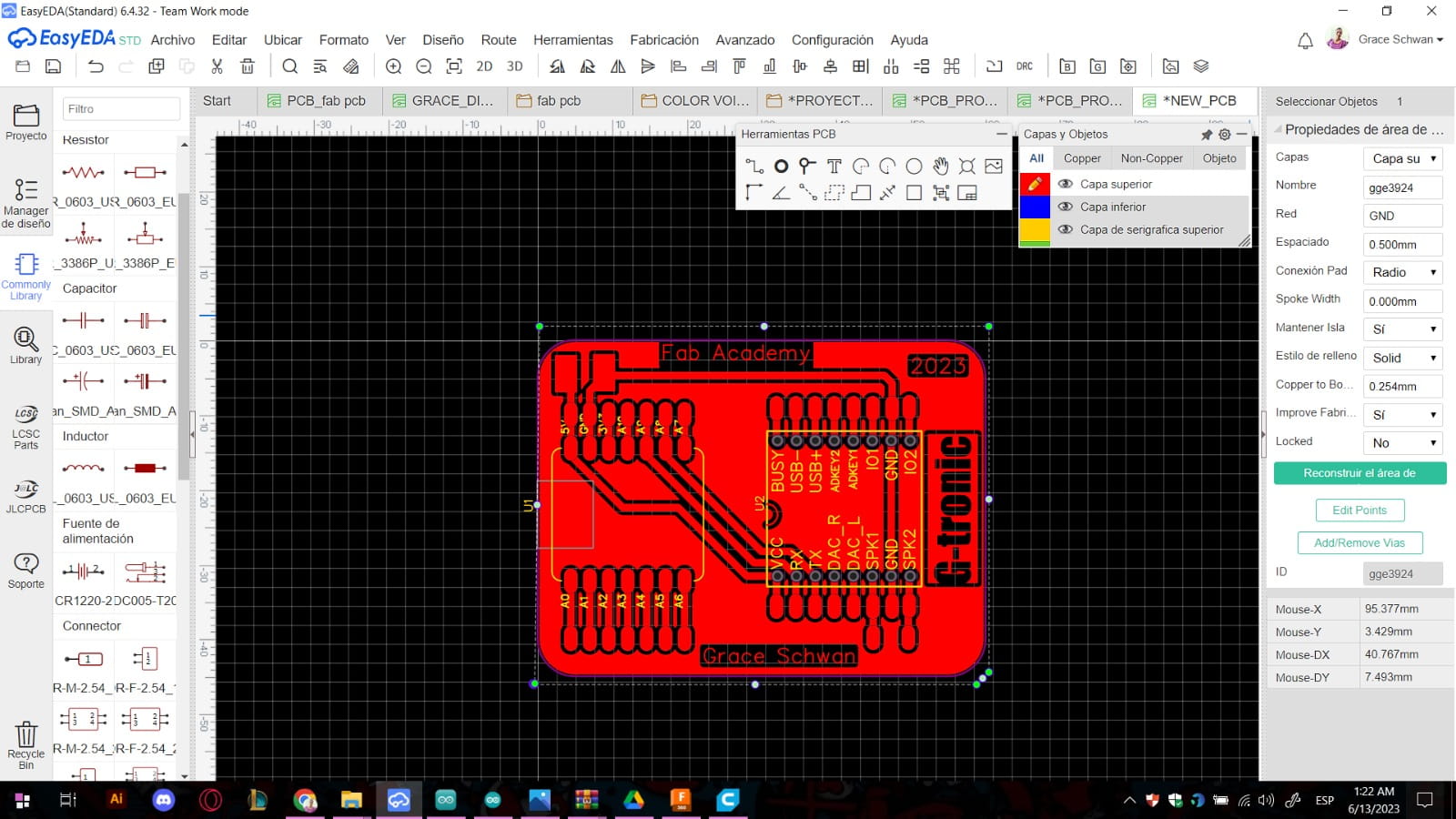Viewport: 1456px width, 819px height.
Task: Select the Hole tool in Herramientas PCB
Action: point(966,166)
